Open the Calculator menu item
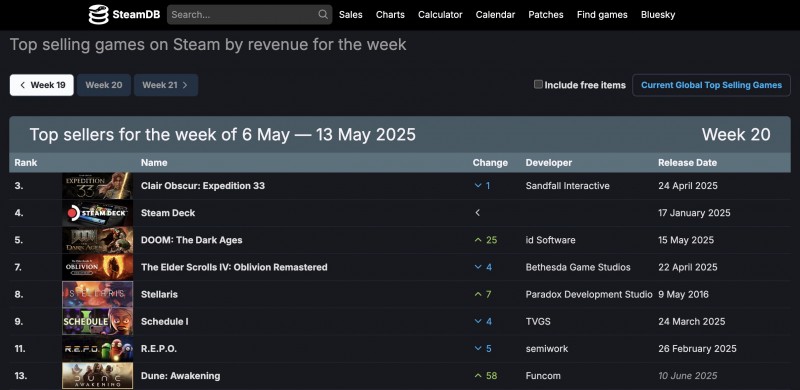Screen dimensions: 800x390 click(440, 15)
